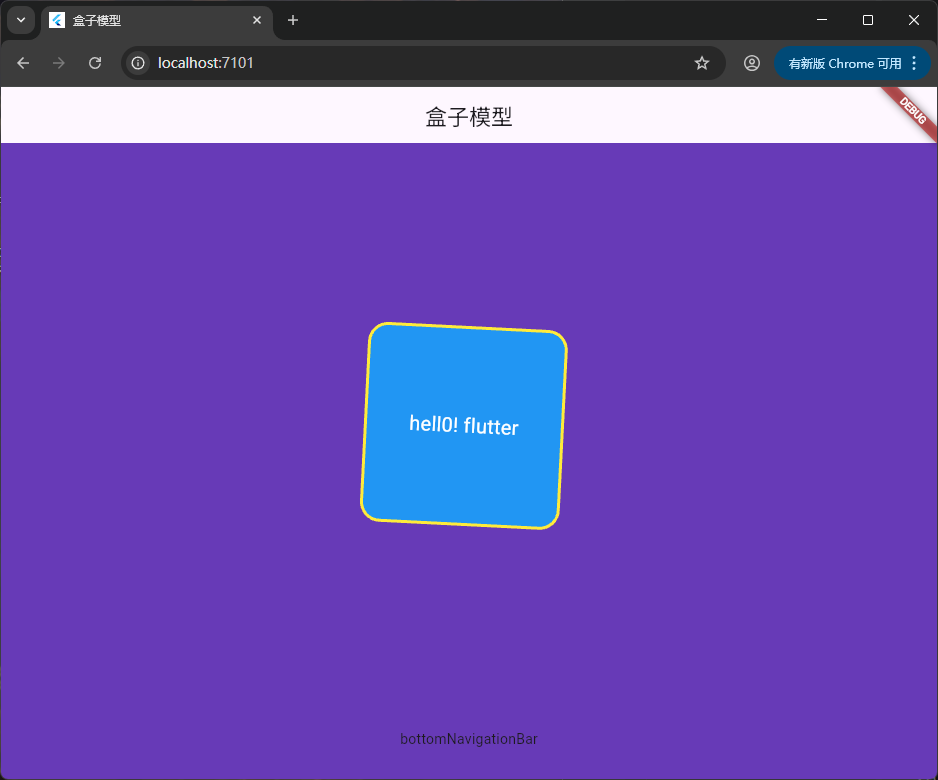Close the 盒子模型 tab
This screenshot has width=938, height=780.
pyautogui.click(x=257, y=20)
